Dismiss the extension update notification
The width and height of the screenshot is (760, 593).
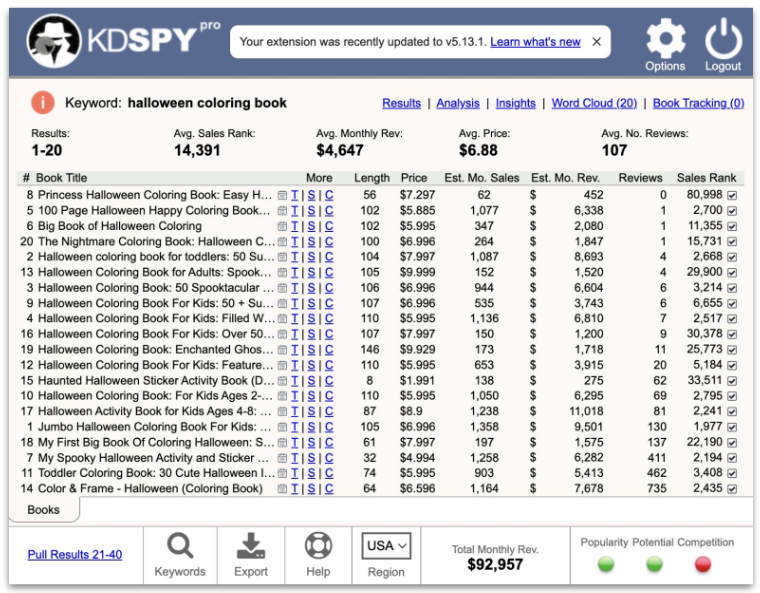(x=597, y=42)
